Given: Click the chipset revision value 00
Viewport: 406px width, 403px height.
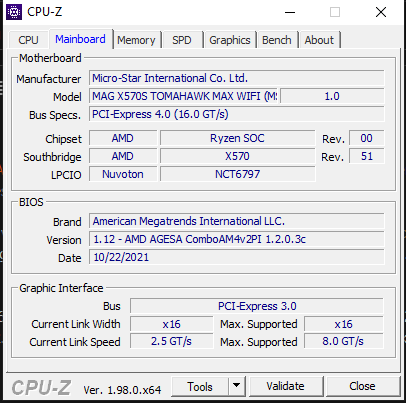Looking at the screenshot, I should 367,138.
